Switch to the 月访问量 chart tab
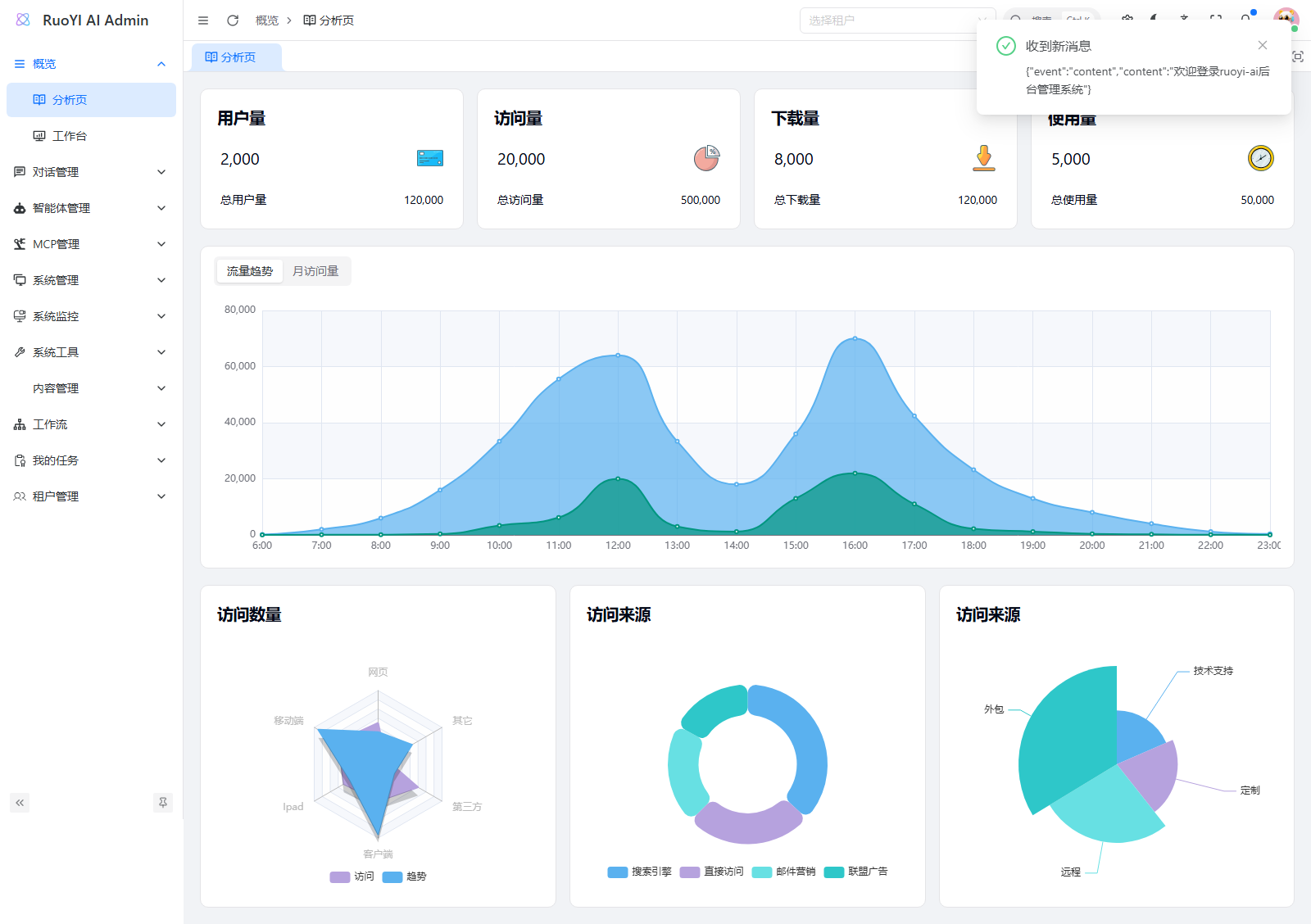 click(315, 271)
